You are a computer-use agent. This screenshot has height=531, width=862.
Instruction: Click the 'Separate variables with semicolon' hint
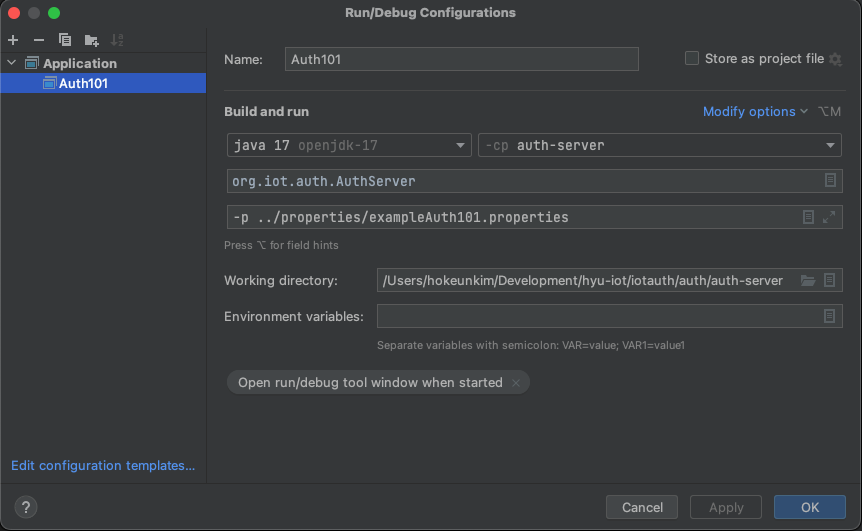531,345
